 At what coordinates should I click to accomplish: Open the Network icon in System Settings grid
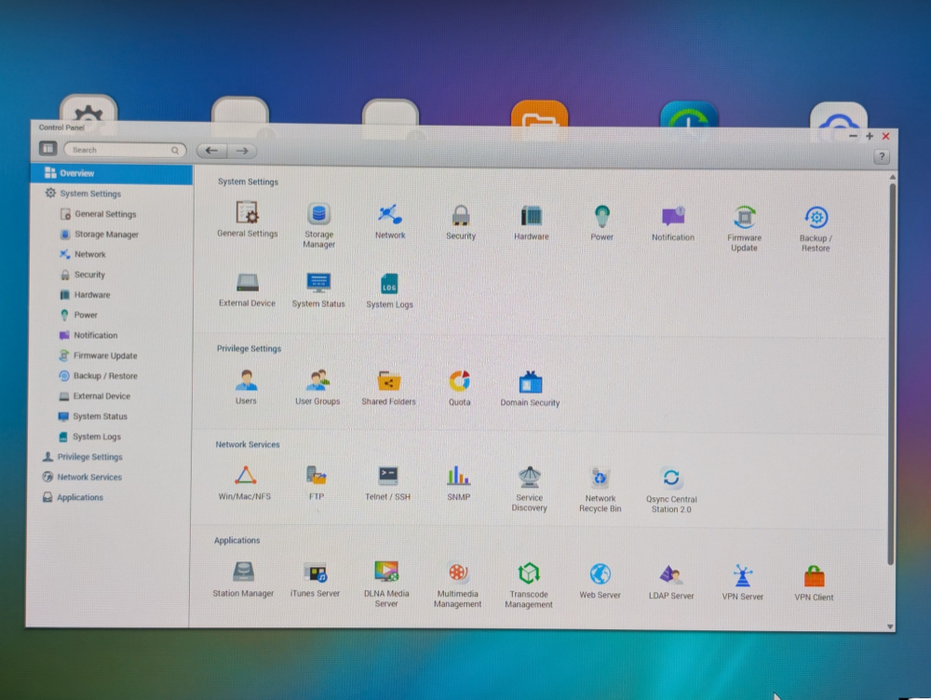[x=390, y=214]
